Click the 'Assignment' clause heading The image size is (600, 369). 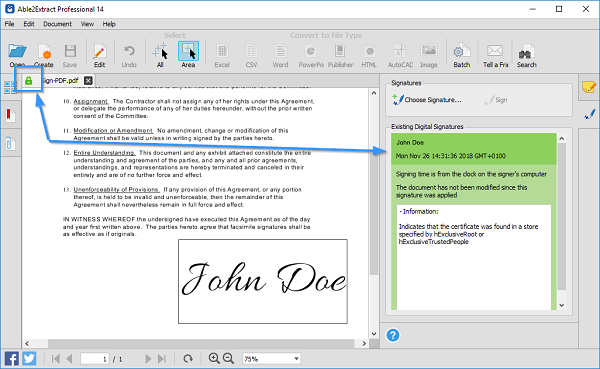91,101
